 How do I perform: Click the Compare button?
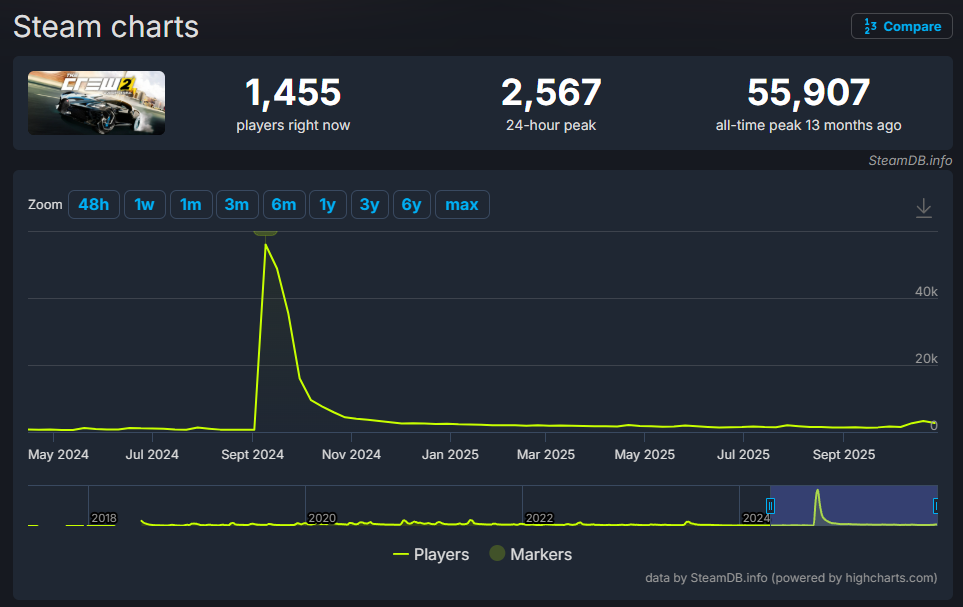[x=902, y=26]
